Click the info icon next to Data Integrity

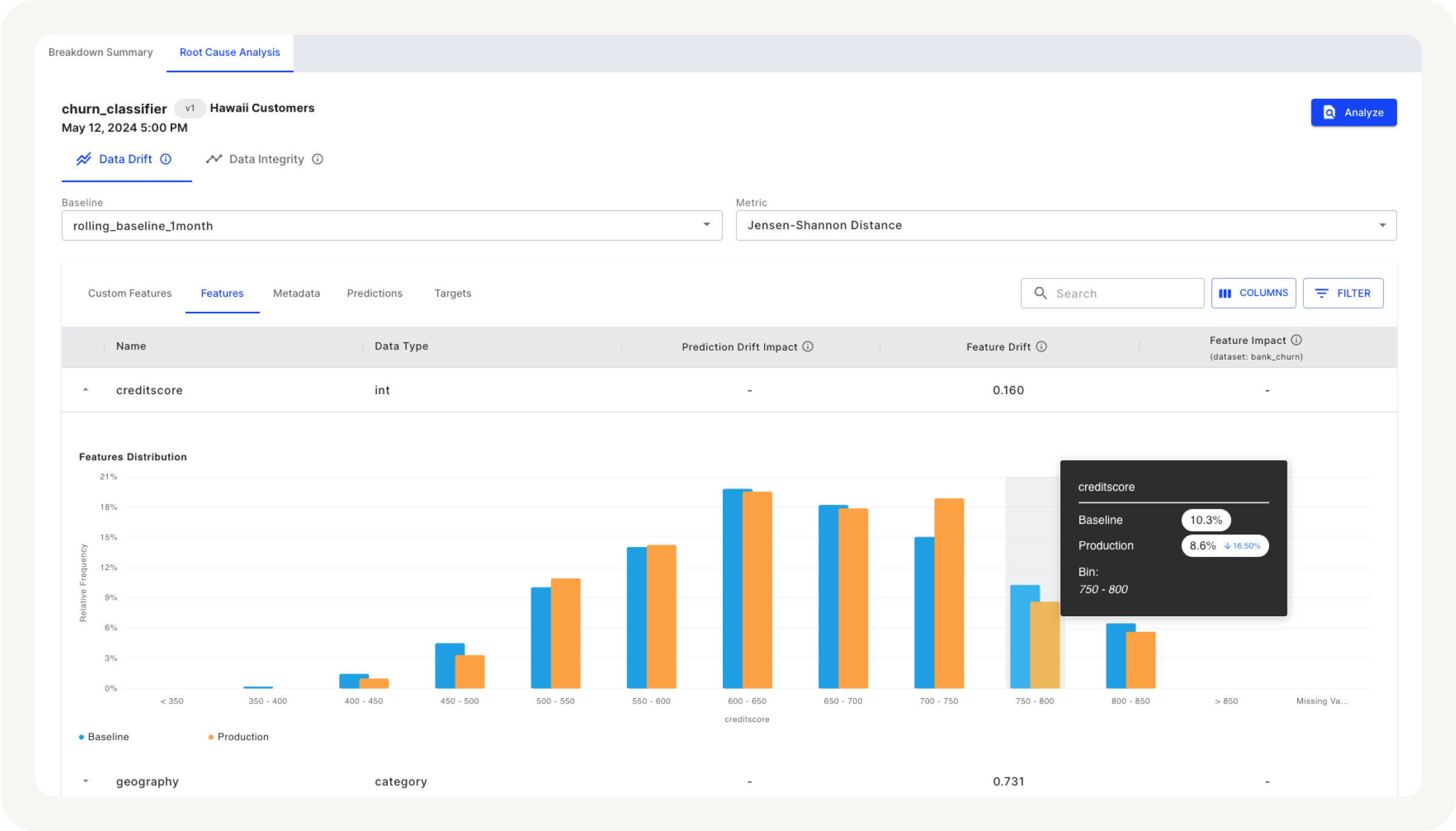click(318, 159)
